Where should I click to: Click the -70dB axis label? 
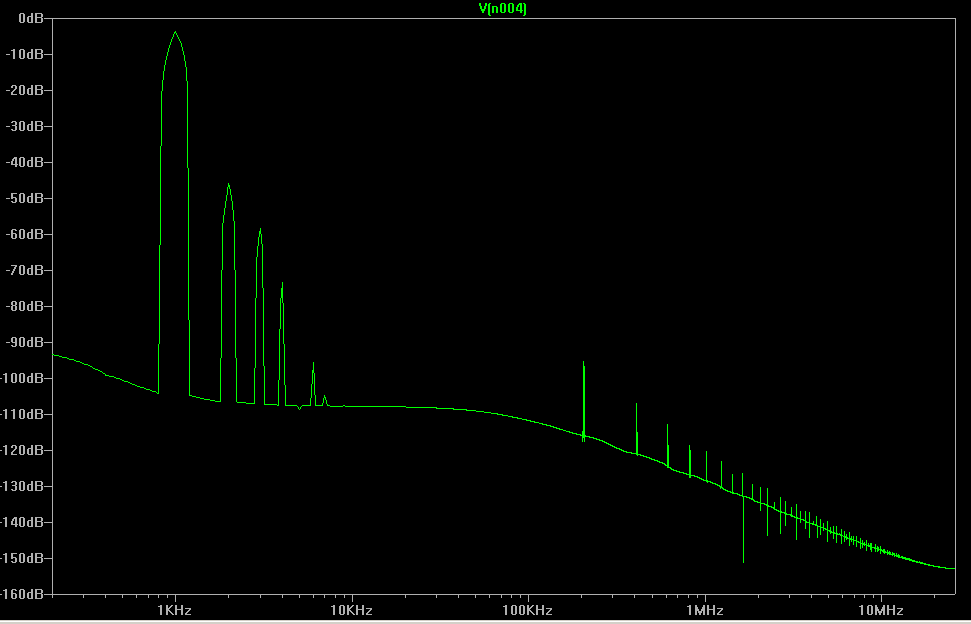point(25,270)
